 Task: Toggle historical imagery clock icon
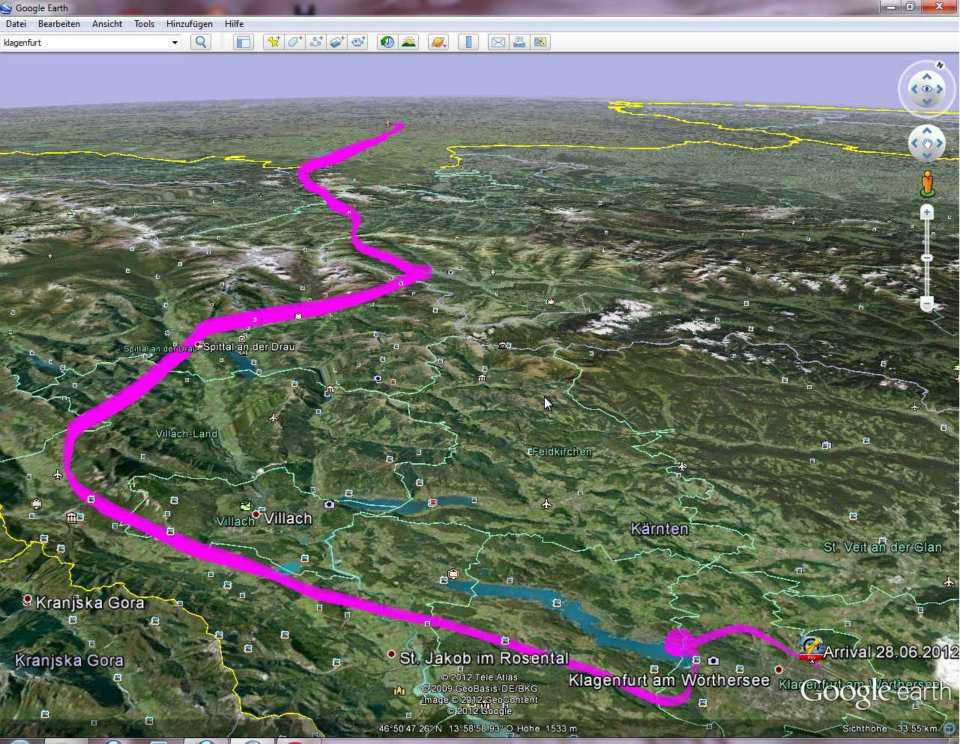[387, 42]
